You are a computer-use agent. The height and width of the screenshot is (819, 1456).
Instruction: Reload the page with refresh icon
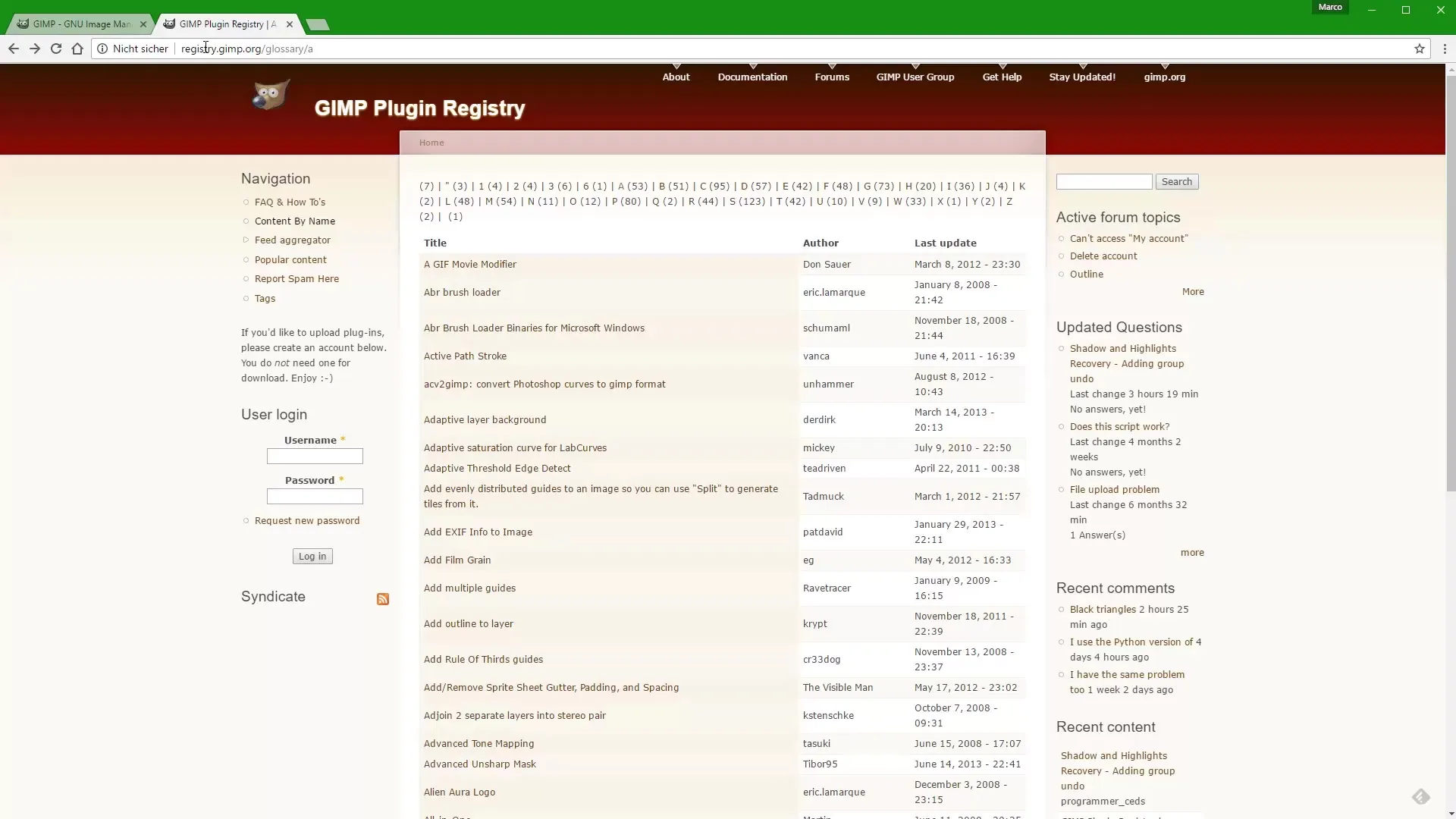coord(56,49)
